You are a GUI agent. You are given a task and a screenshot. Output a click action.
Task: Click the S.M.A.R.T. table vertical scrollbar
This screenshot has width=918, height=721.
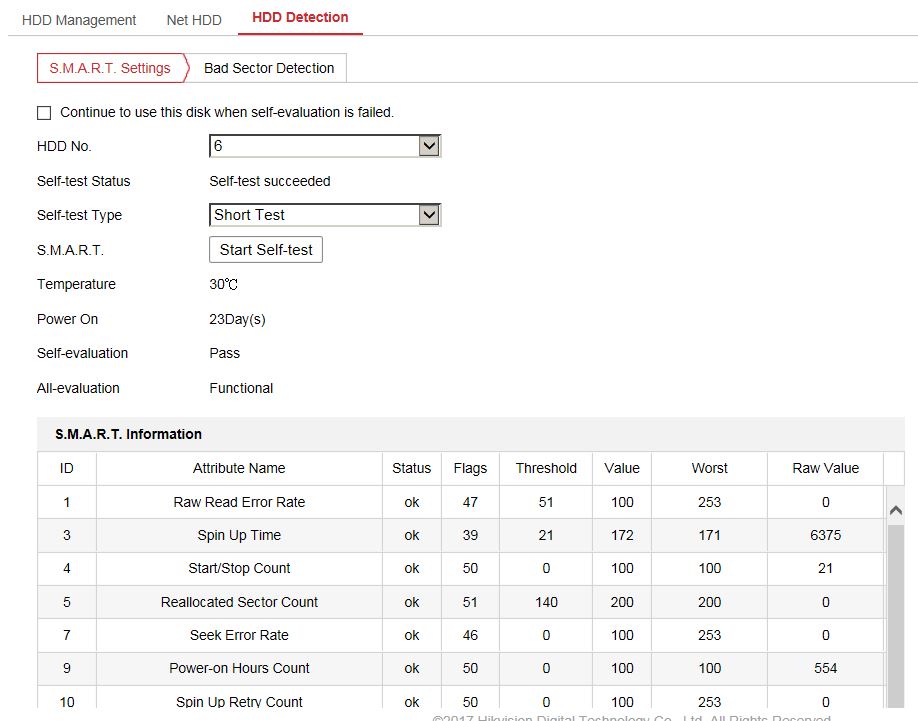pyautogui.click(x=895, y=610)
